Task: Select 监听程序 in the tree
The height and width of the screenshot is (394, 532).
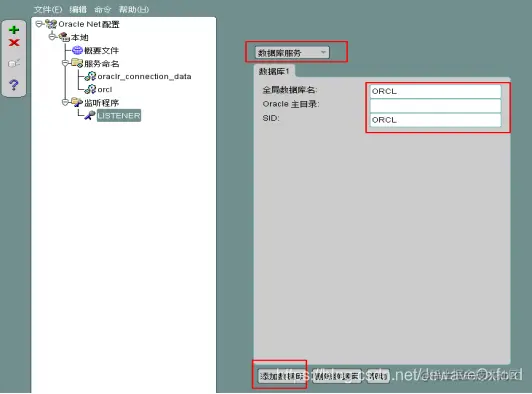Action: [101, 102]
